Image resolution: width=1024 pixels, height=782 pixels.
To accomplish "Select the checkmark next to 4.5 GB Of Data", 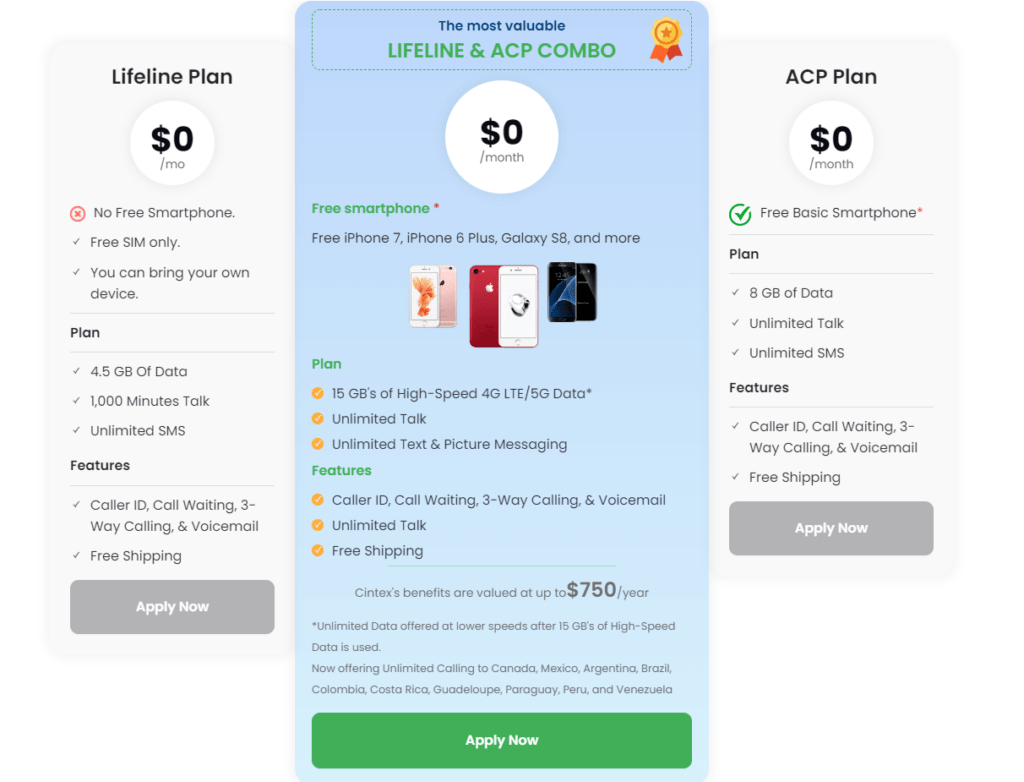I will (x=78, y=371).
